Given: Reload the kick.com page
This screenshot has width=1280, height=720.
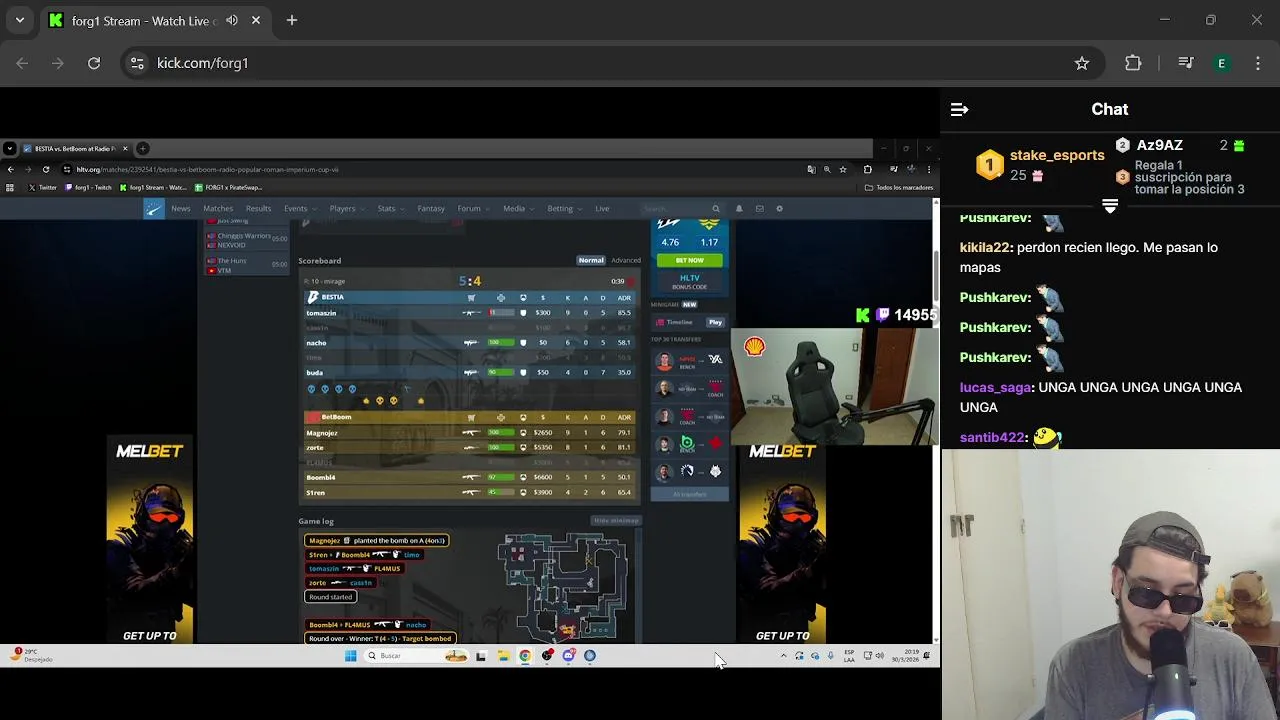Looking at the screenshot, I should pos(94,63).
